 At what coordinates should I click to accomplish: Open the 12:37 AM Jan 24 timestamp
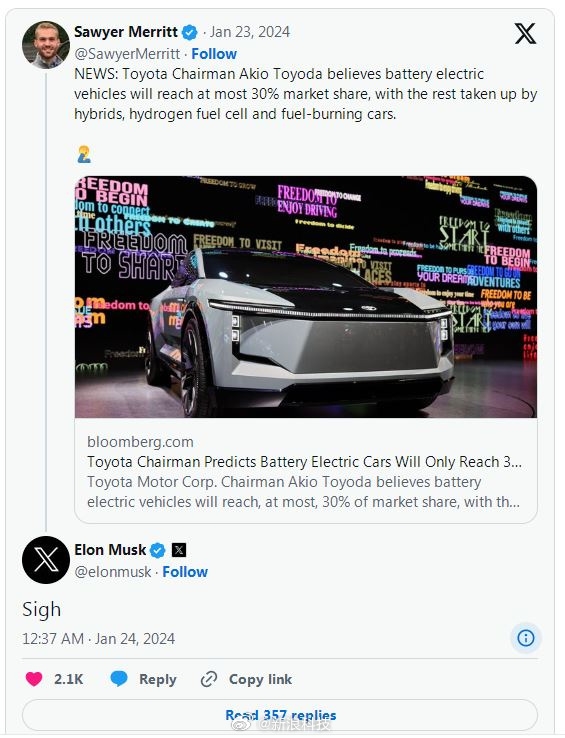98,639
